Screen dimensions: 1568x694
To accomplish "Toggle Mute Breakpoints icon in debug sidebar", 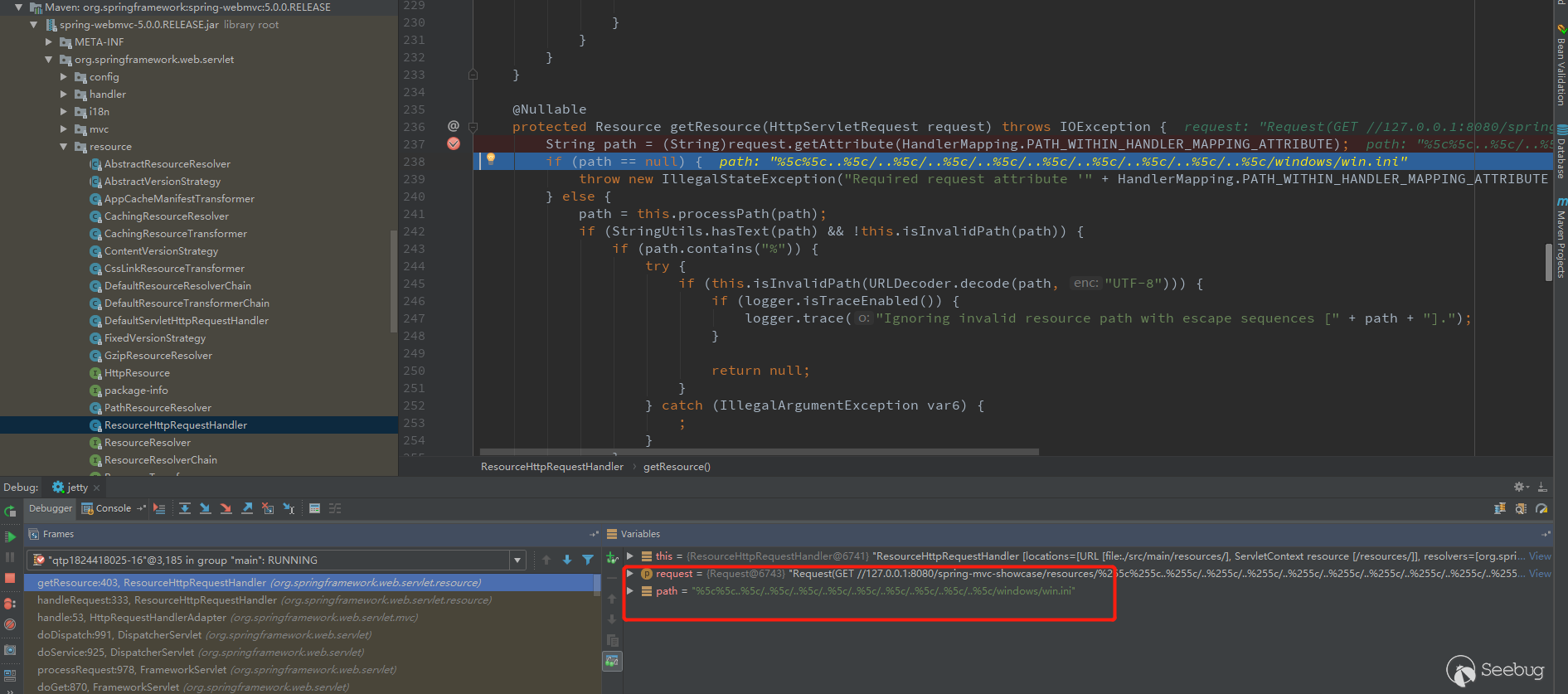I will (x=10, y=624).
